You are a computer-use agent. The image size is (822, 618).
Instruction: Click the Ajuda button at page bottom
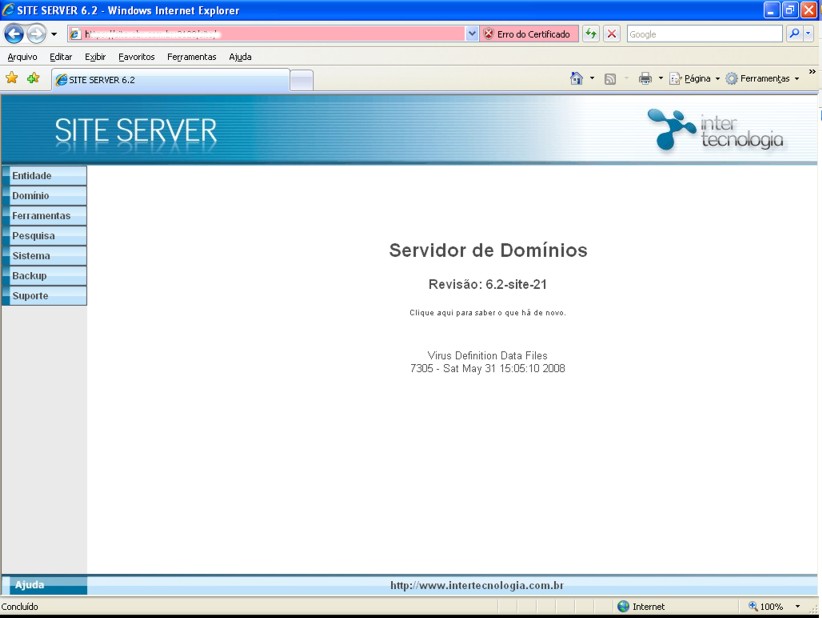(x=45, y=585)
